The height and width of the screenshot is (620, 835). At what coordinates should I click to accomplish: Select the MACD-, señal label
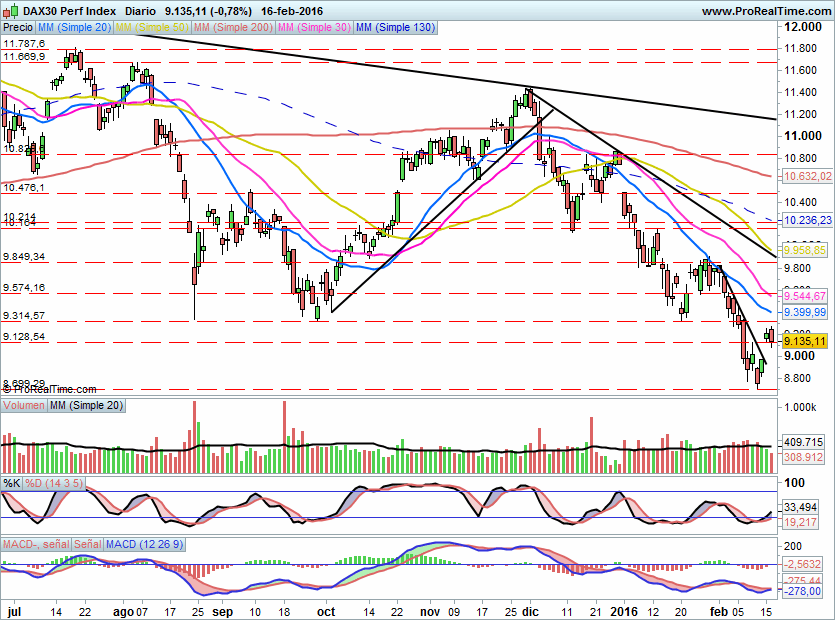tap(36, 544)
